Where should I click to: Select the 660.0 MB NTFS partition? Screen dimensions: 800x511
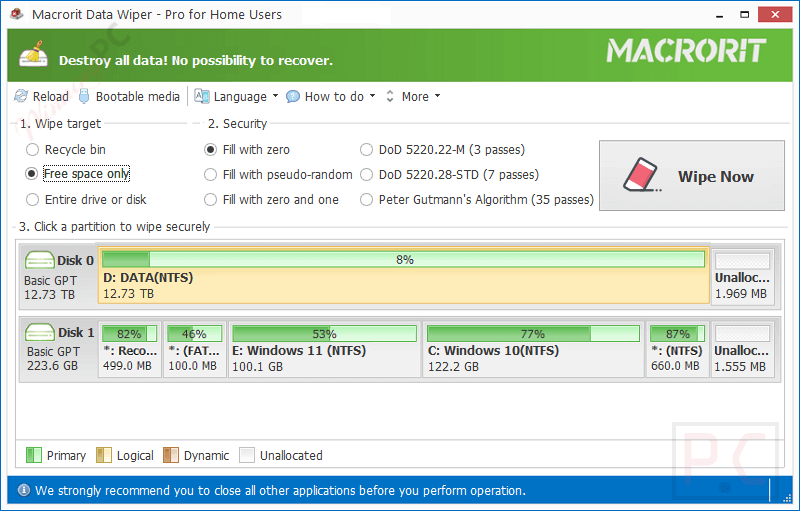pos(678,349)
